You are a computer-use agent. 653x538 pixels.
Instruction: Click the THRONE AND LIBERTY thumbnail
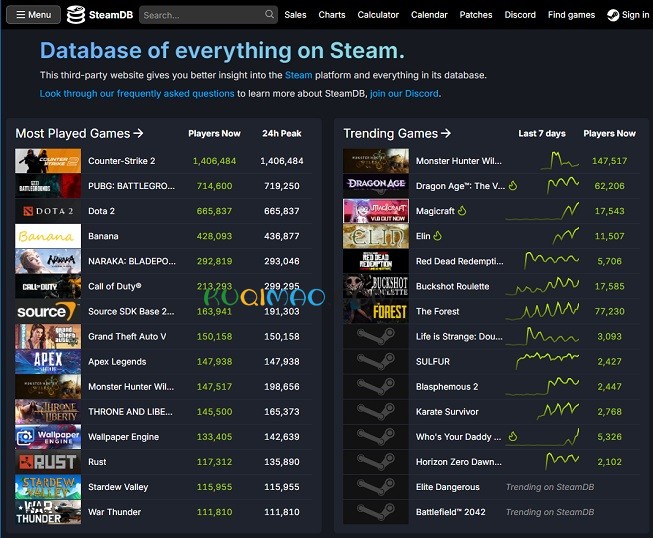pyautogui.click(x=48, y=412)
